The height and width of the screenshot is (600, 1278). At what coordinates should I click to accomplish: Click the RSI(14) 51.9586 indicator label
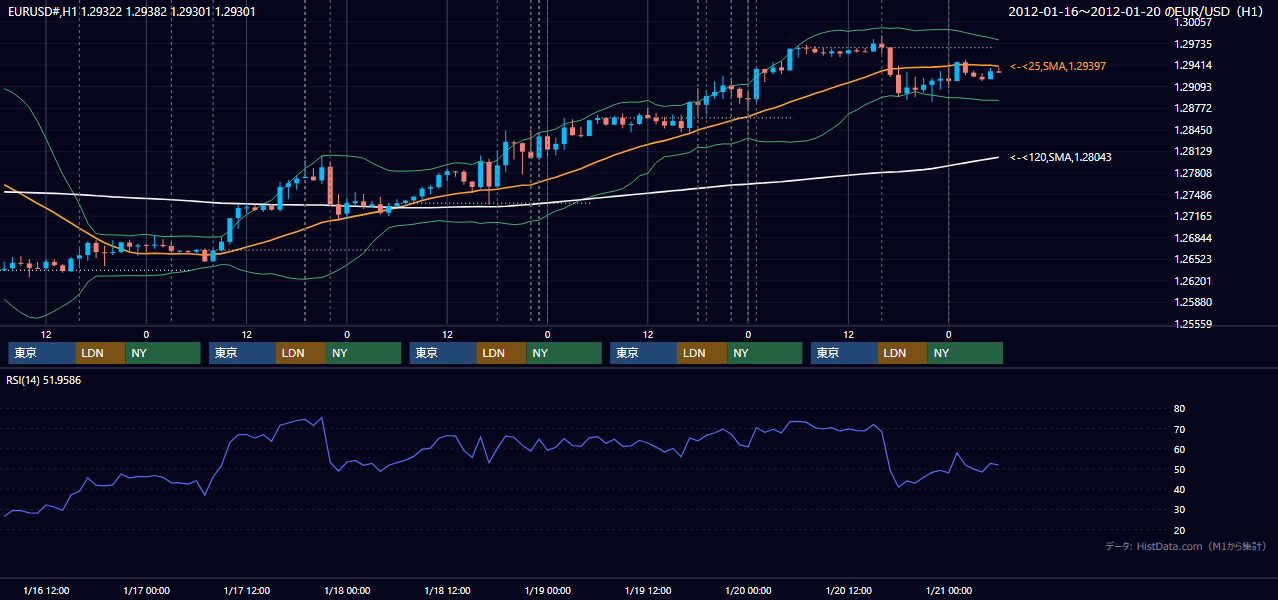(44, 380)
